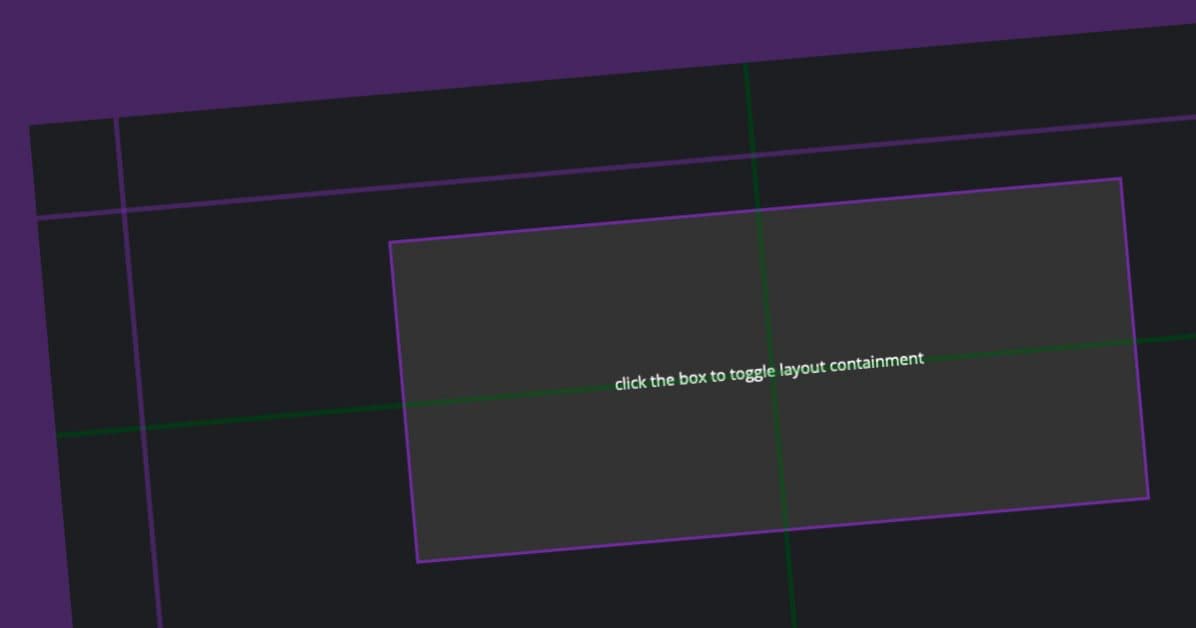Click the bottom-left corner of the purple-bordered box

(418, 561)
